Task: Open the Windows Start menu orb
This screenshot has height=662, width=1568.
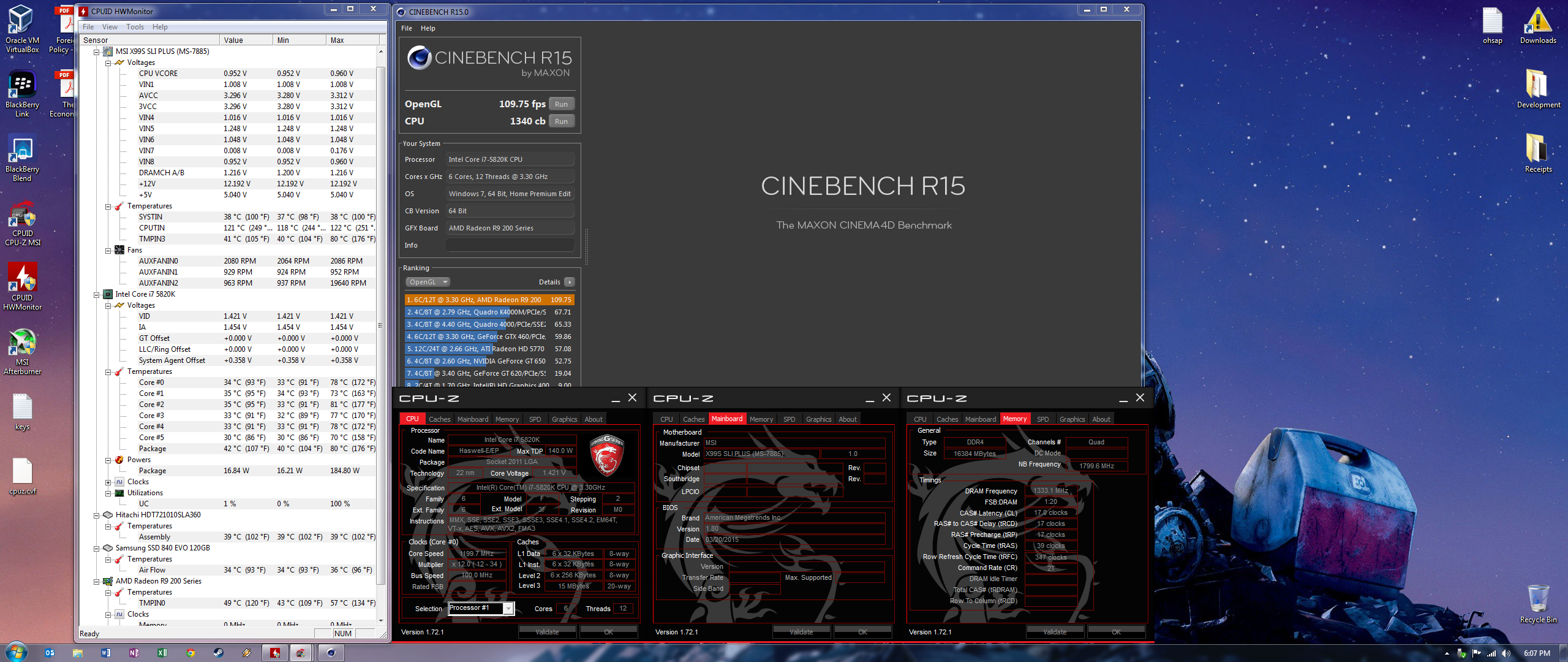Action: click(x=16, y=652)
